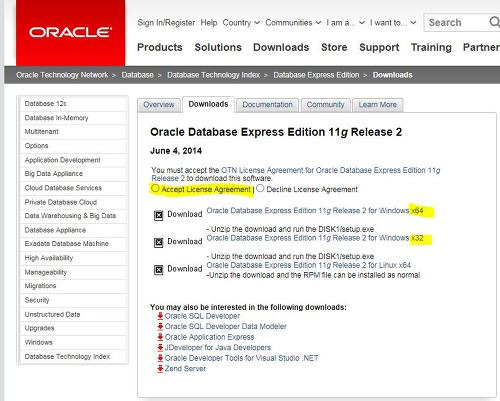Open Multitenant sidebar item
This screenshot has width=500, height=401.
(x=74, y=132)
